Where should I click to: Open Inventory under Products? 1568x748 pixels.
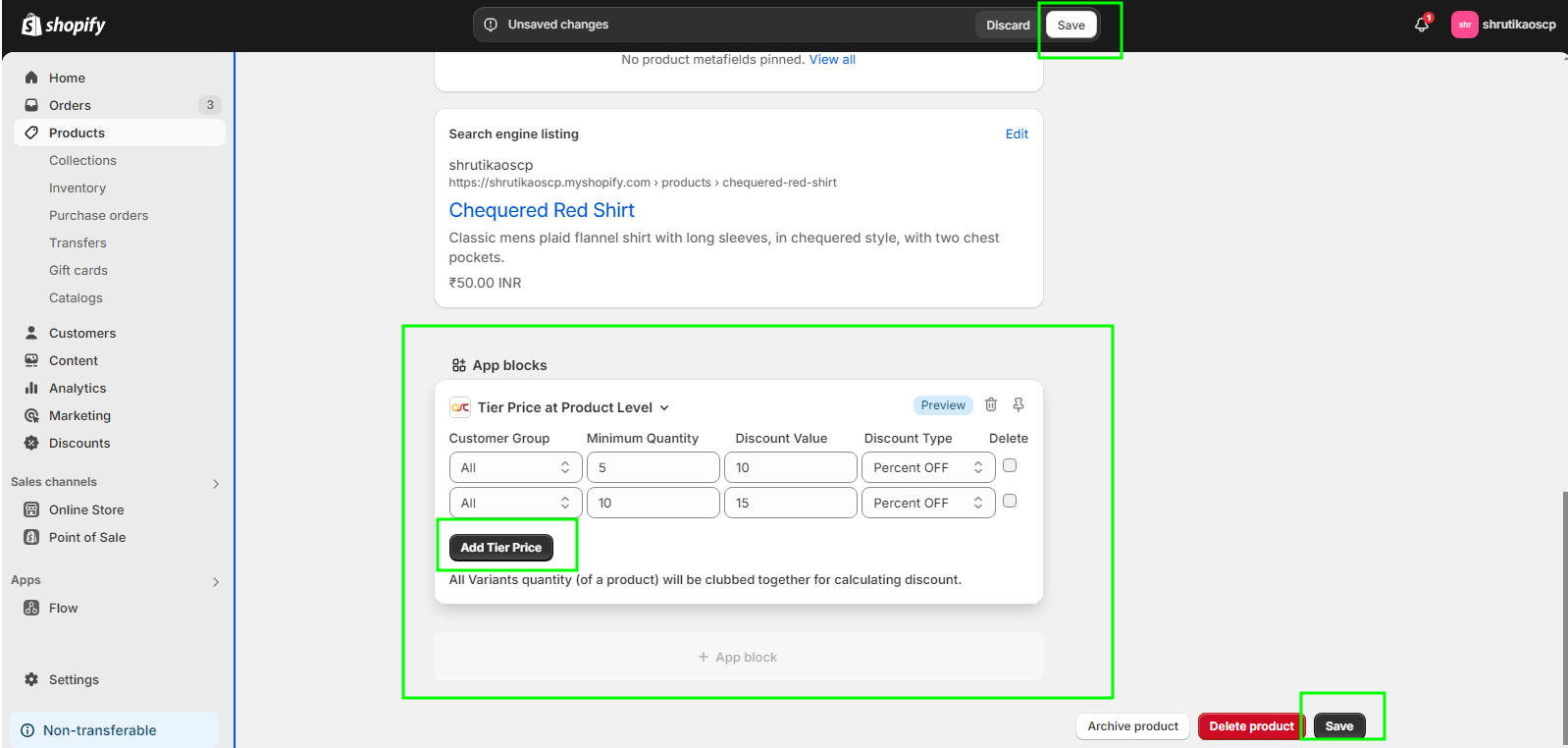78,187
